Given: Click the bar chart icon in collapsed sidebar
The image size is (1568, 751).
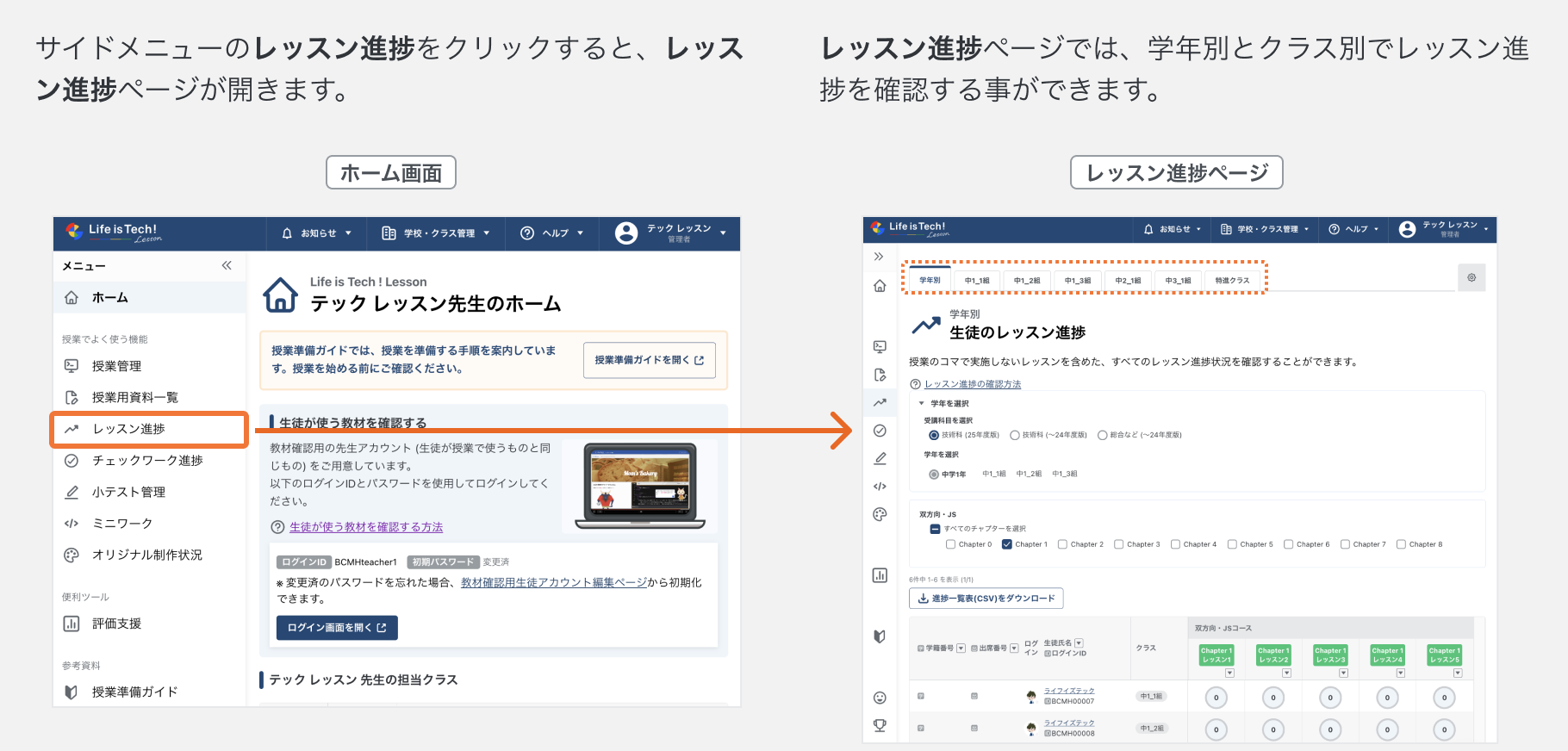Looking at the screenshot, I should click(880, 575).
